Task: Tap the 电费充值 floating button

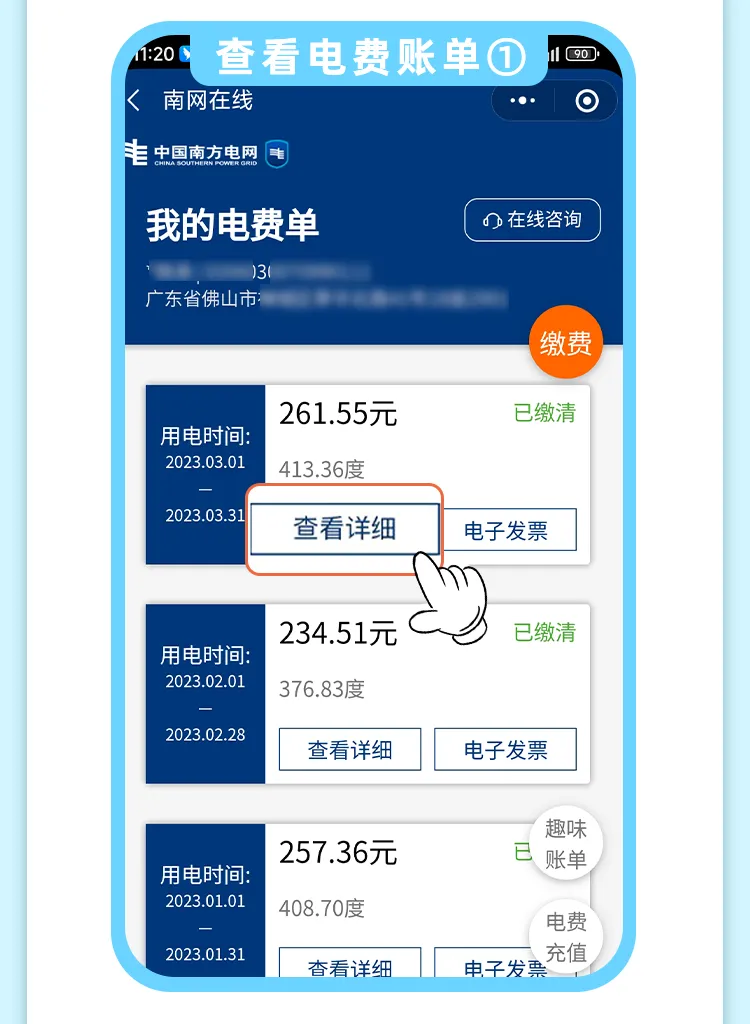Action: (566, 936)
